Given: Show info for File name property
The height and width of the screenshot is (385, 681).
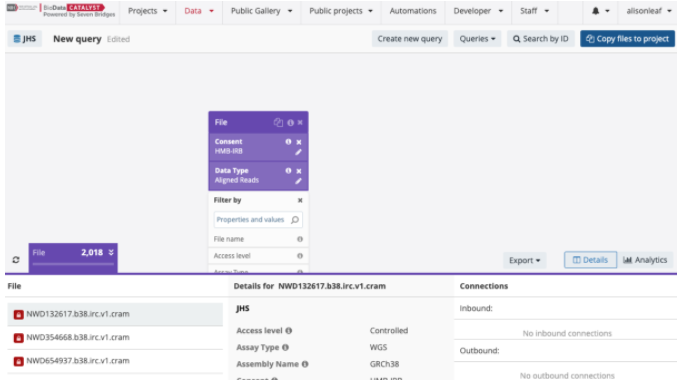Looking at the screenshot, I should 300,239.
